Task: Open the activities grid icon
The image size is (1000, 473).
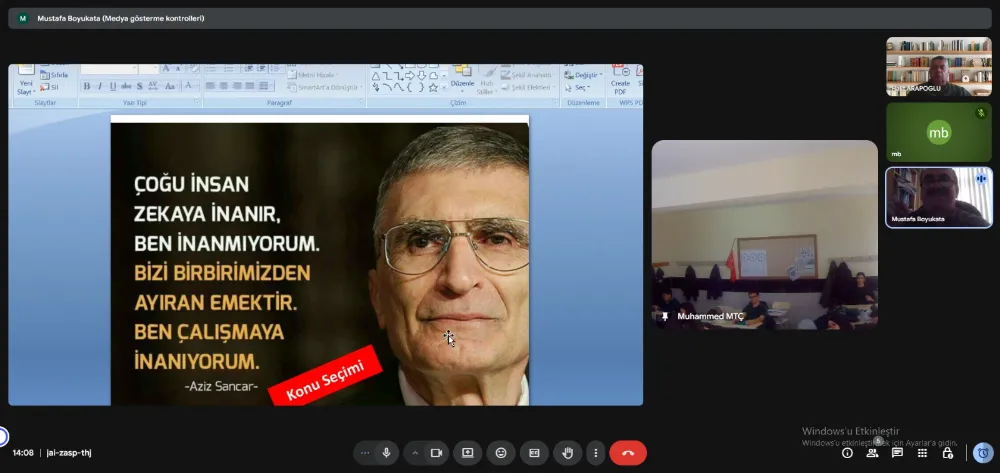Action: 922,453
